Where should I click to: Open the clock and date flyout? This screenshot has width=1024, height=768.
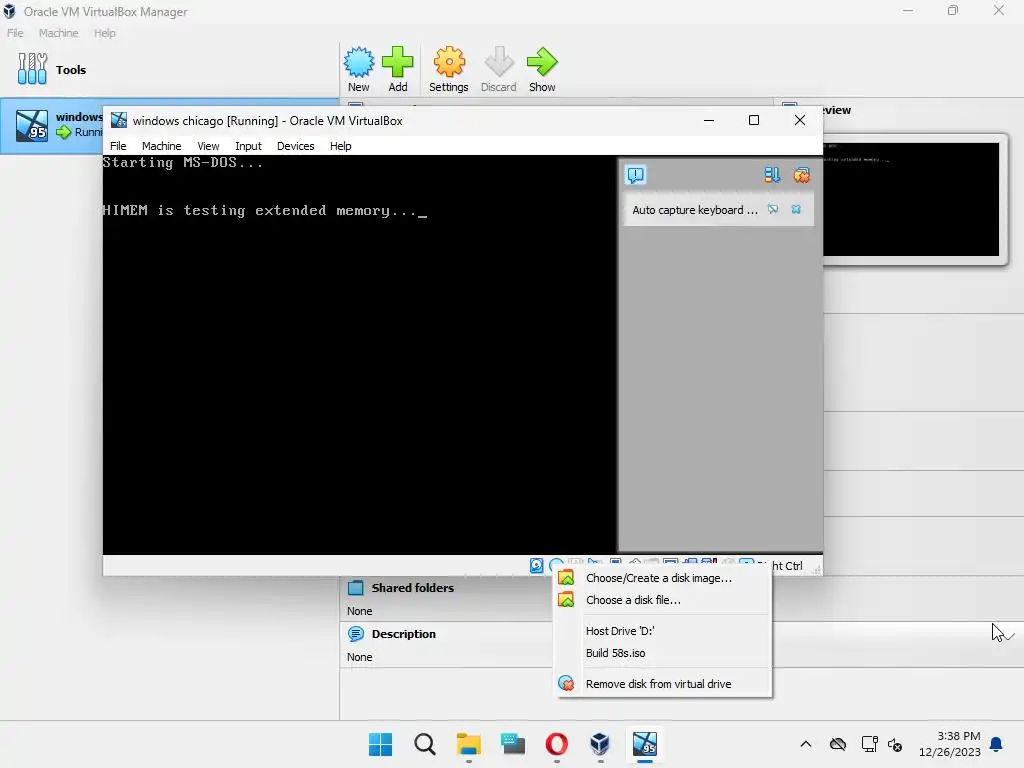[x=949, y=744]
